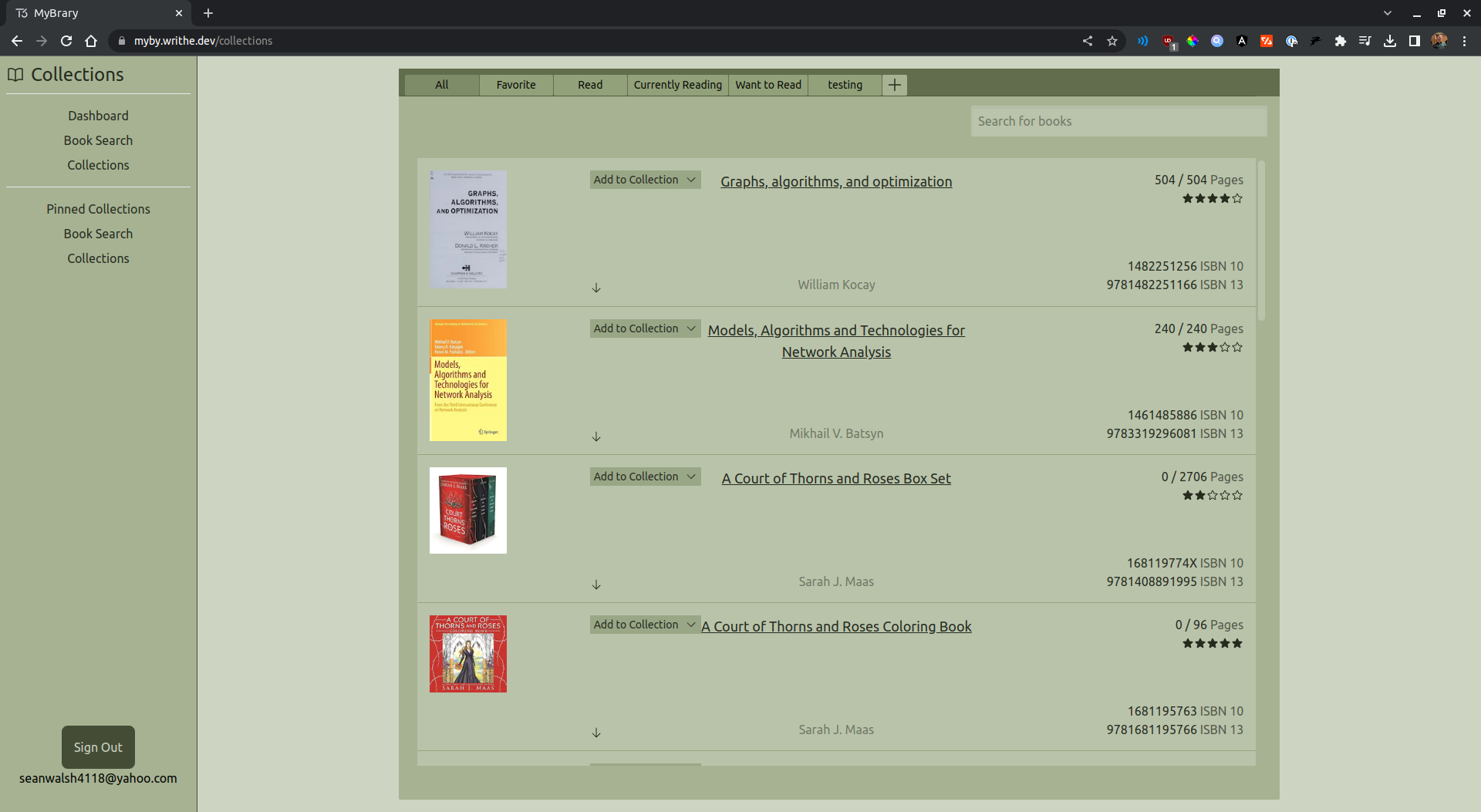This screenshot has height=812, width=1481.
Task: Bookmark this page with the star icon
Action: 1112,41
